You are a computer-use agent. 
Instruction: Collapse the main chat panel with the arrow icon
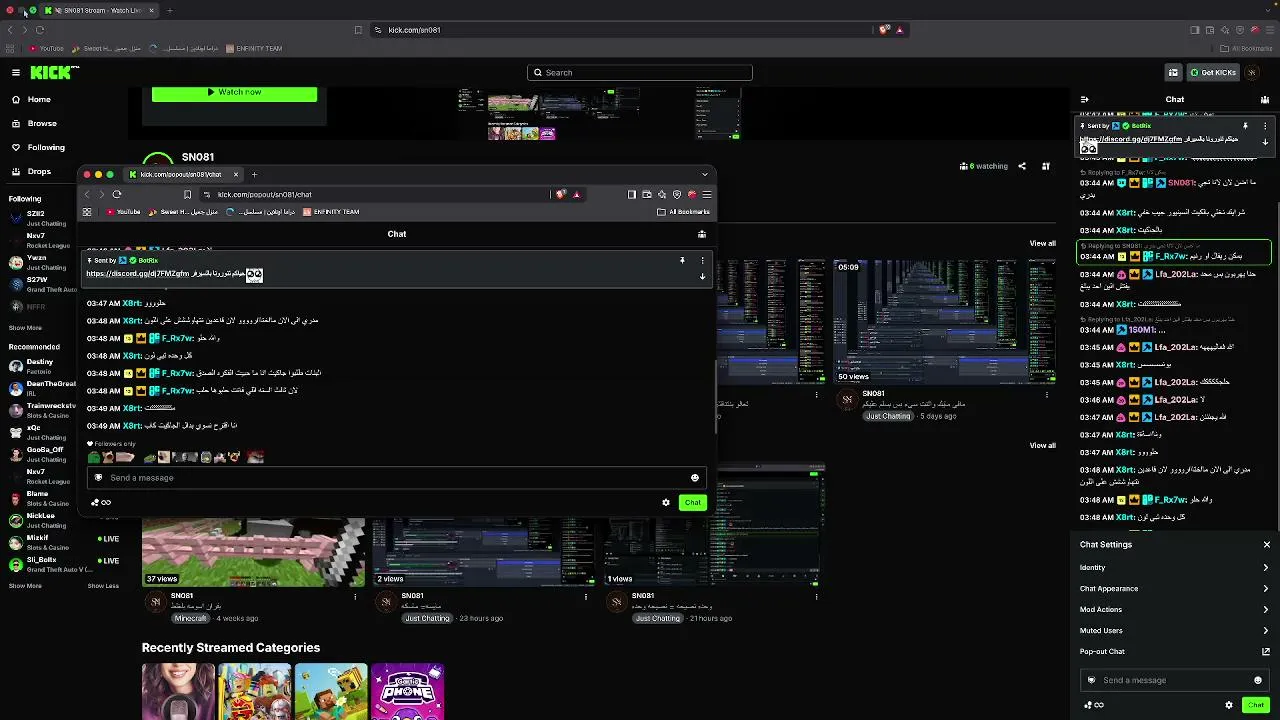click(1084, 99)
